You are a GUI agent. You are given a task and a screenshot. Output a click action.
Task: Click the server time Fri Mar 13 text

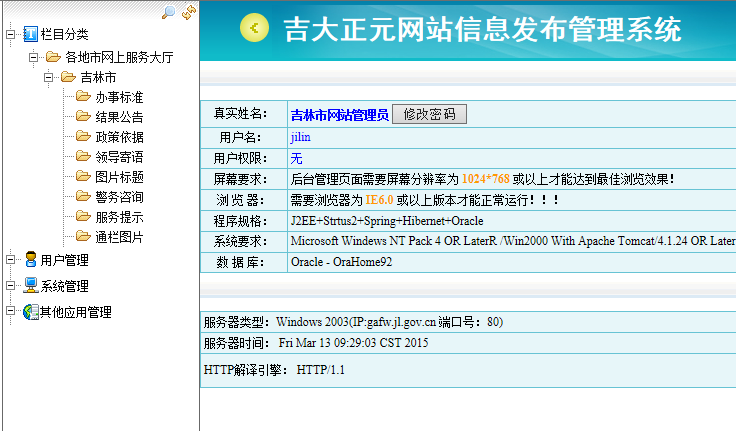353,343
